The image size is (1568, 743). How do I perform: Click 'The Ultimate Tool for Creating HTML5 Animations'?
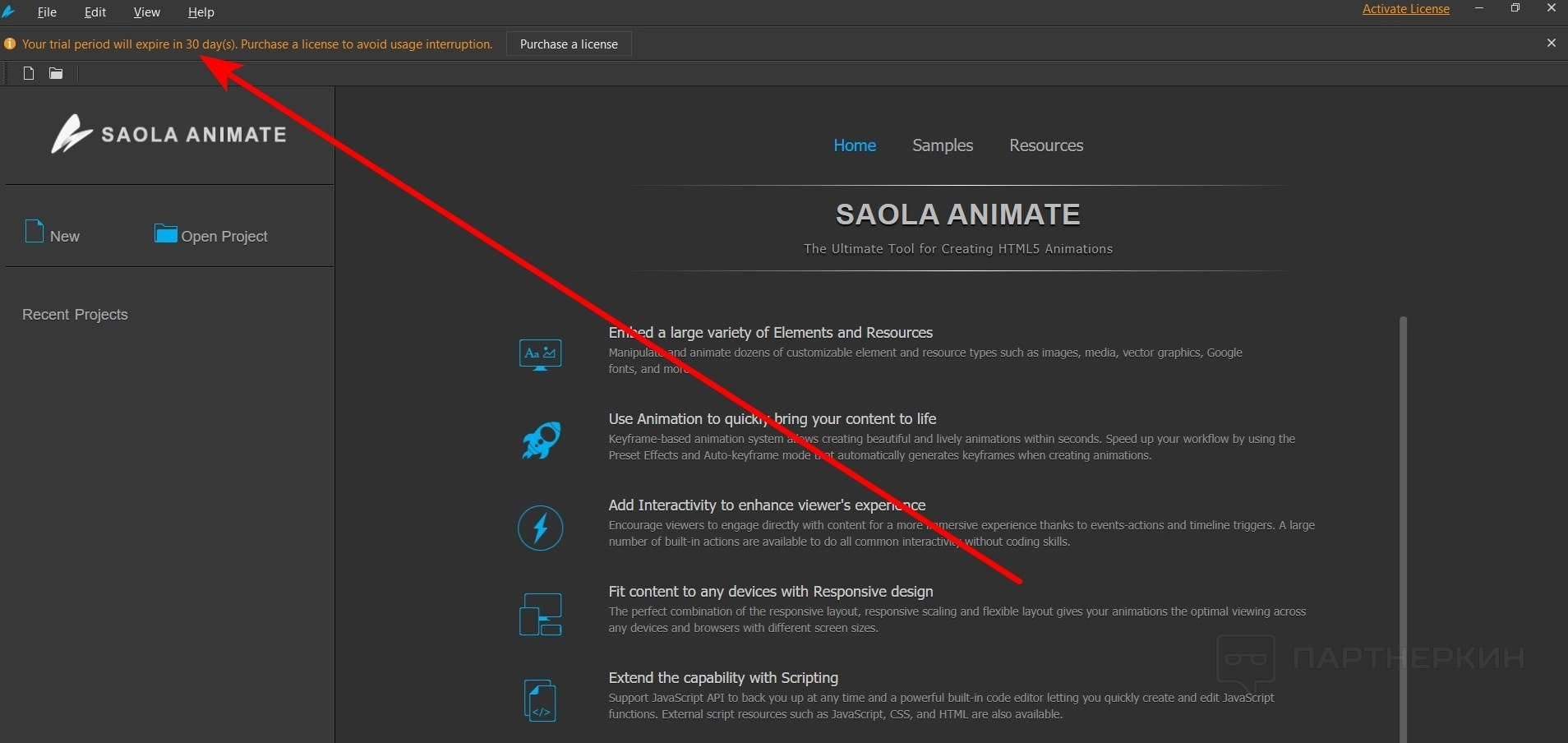(x=958, y=249)
